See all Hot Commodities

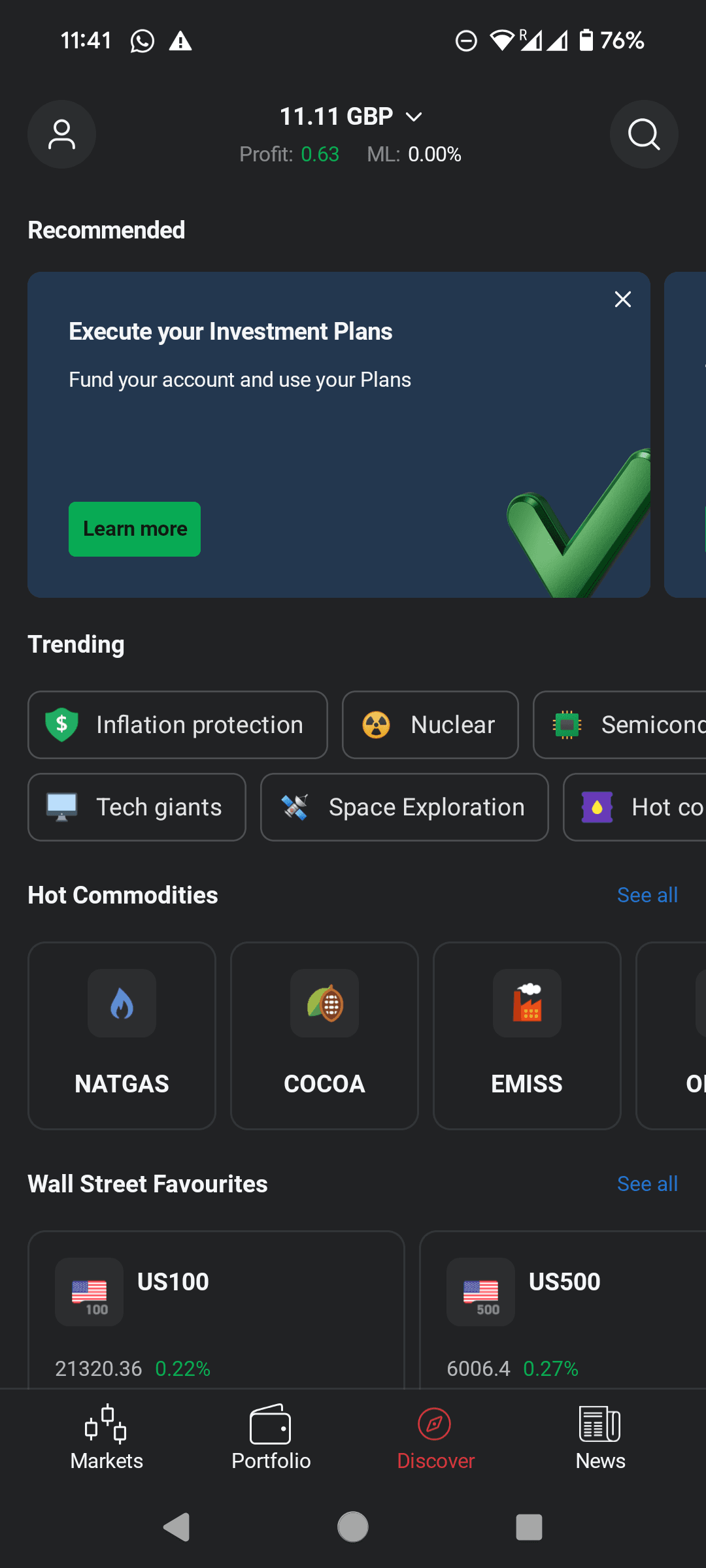click(647, 895)
